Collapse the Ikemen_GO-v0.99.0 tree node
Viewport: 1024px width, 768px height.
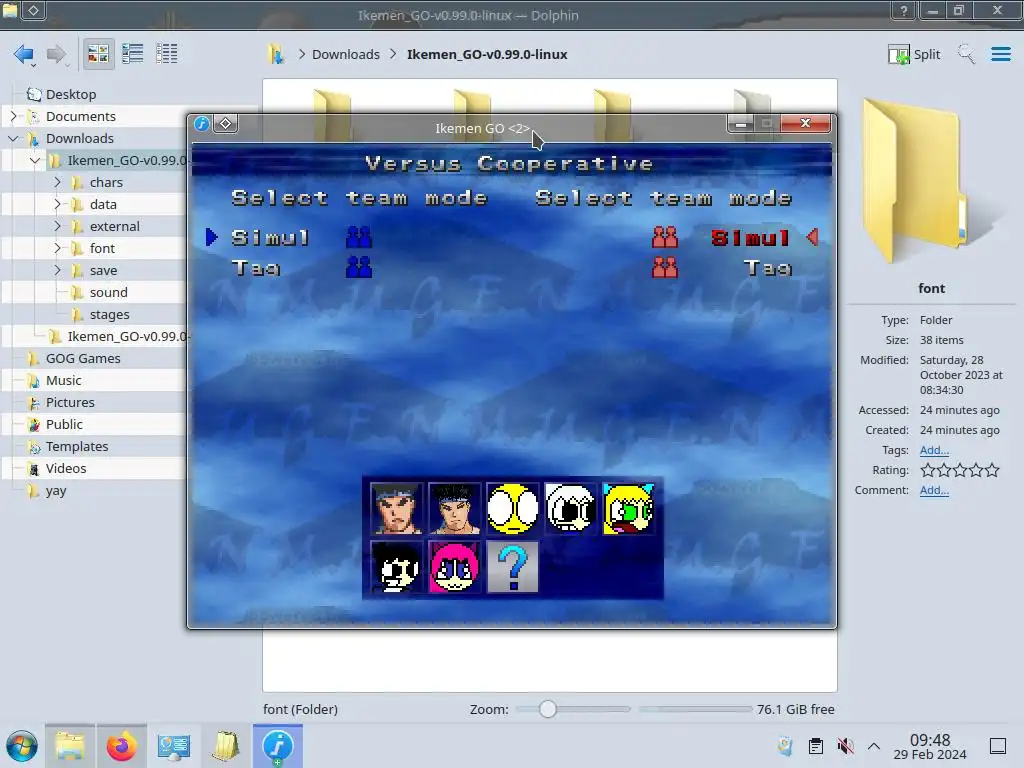pos(35,160)
